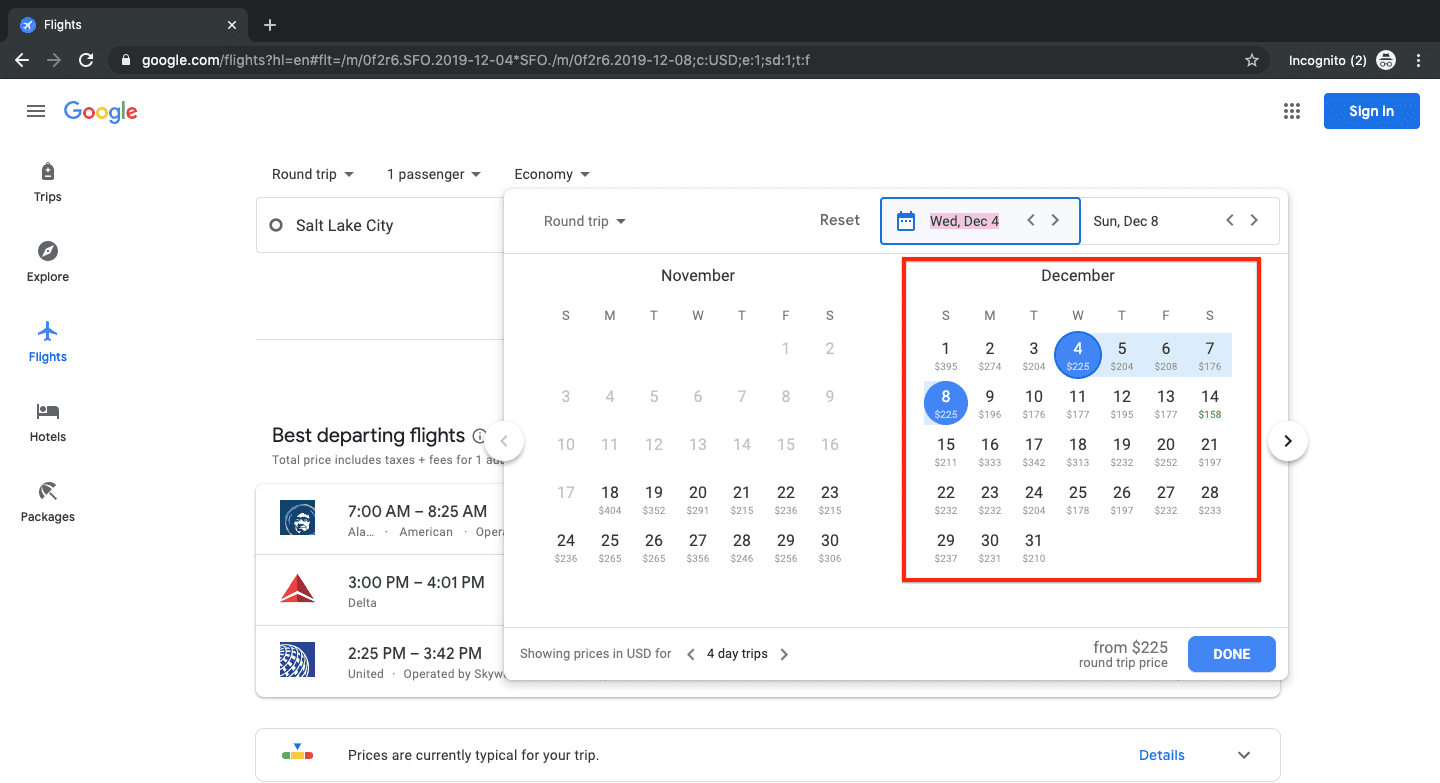Open Packages in the sidebar

48,502
